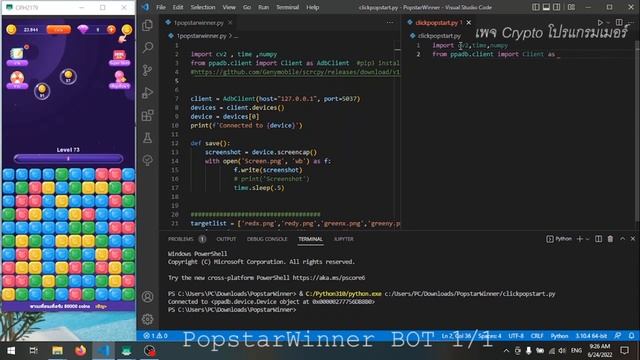Change the UTF-8 file encoding
Screen dimensions: 640x360
pyautogui.click(x=516, y=336)
